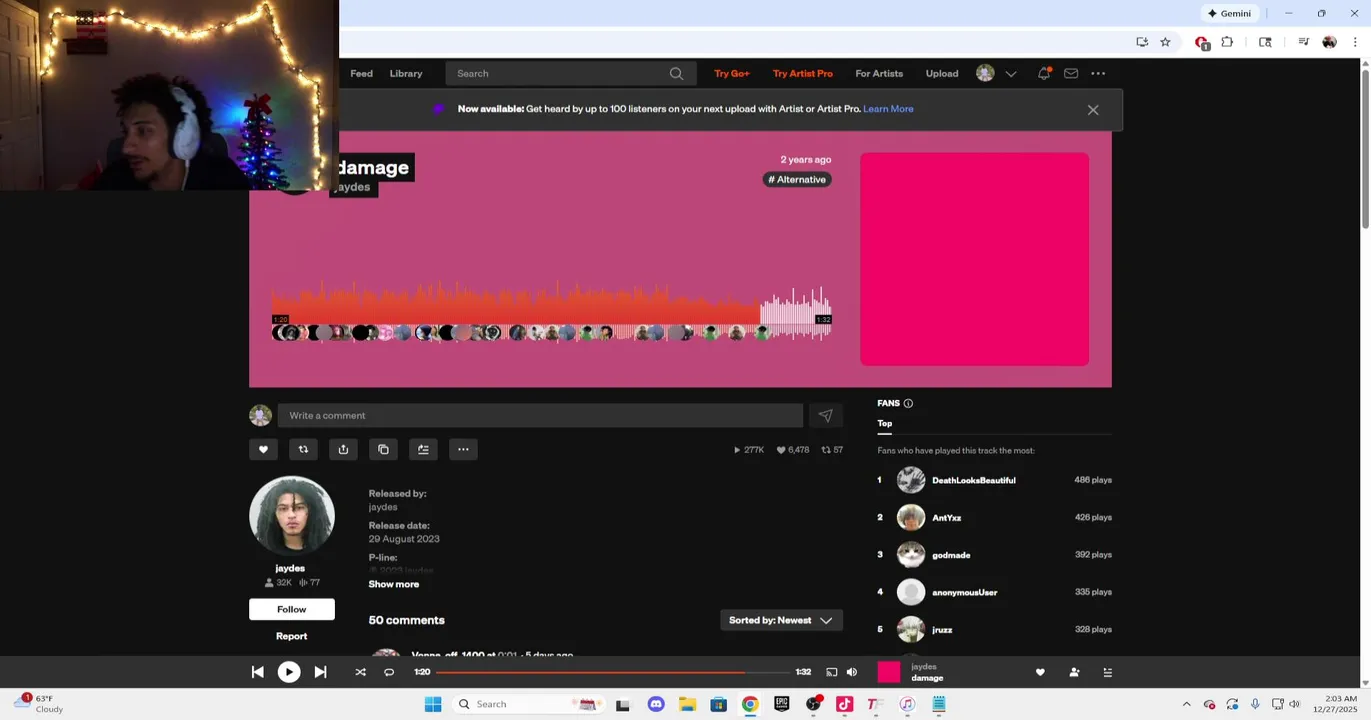1371x720 pixels.
Task: Open FANS info icon
Action: point(908,403)
